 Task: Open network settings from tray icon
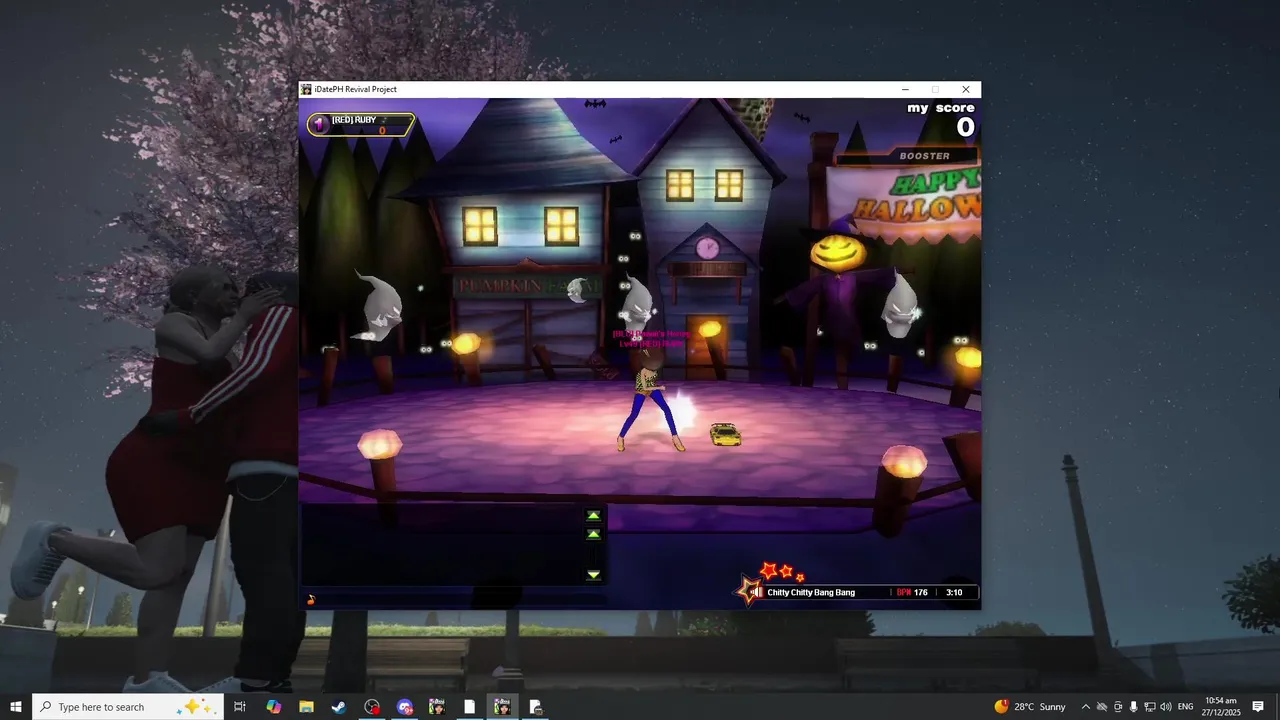tap(1150, 707)
